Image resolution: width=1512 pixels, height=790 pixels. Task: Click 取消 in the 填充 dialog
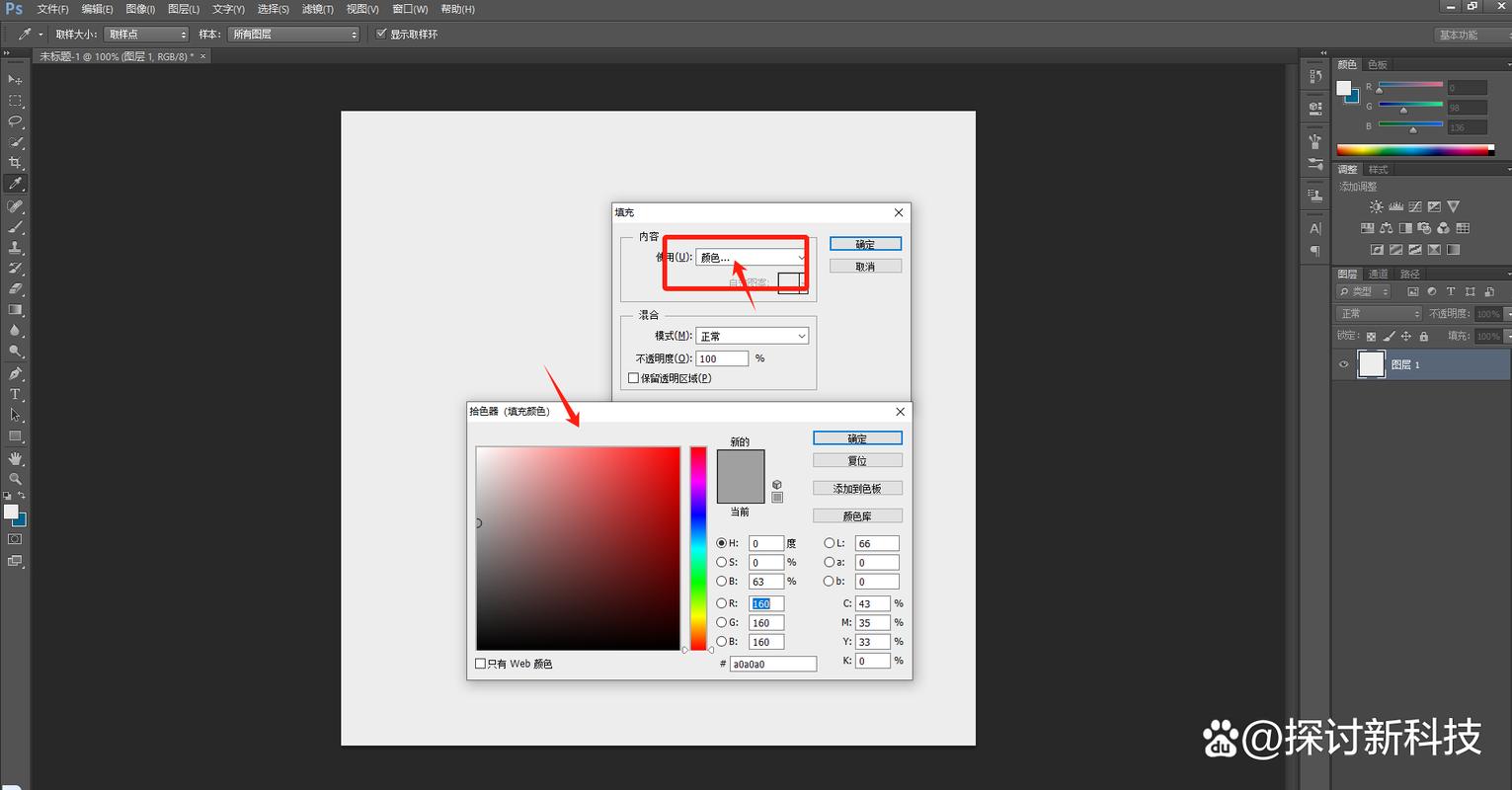(x=865, y=266)
